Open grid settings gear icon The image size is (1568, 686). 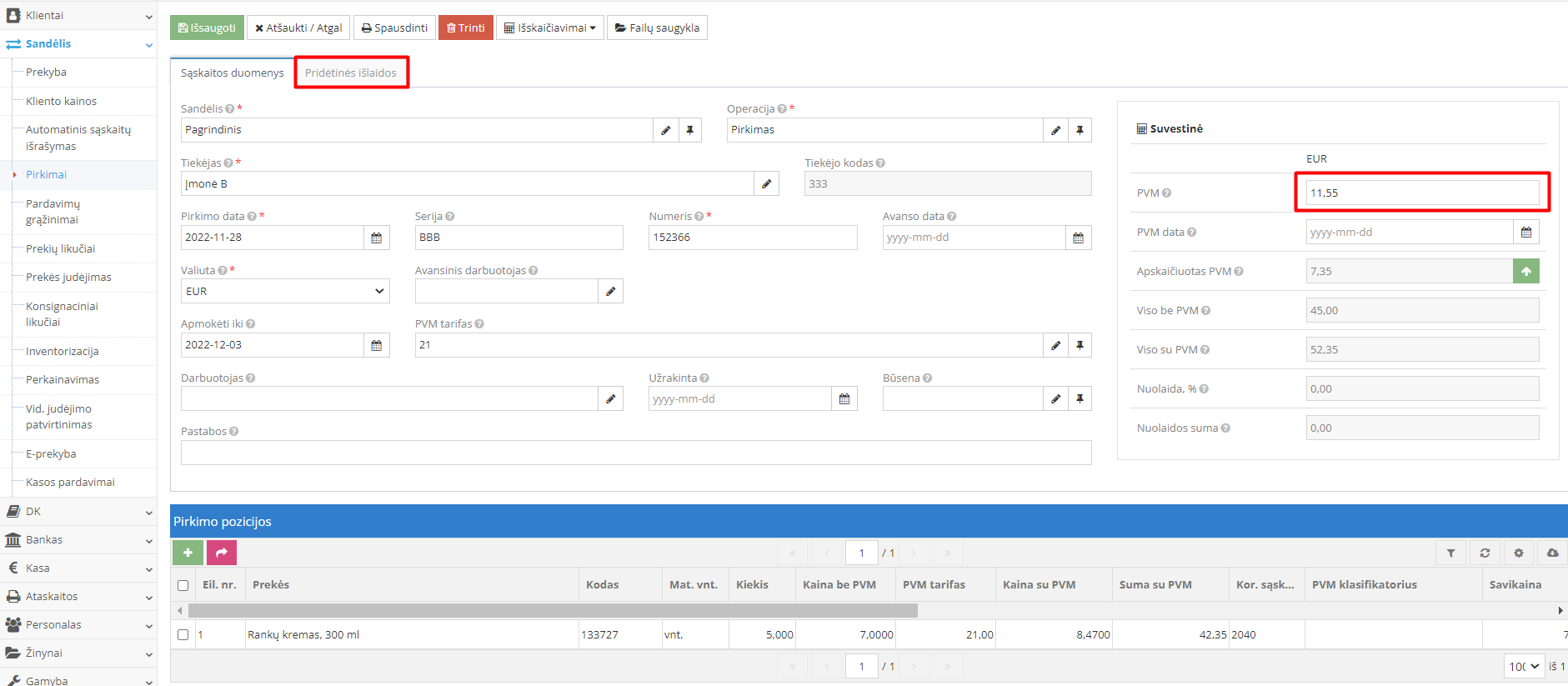click(x=1518, y=553)
